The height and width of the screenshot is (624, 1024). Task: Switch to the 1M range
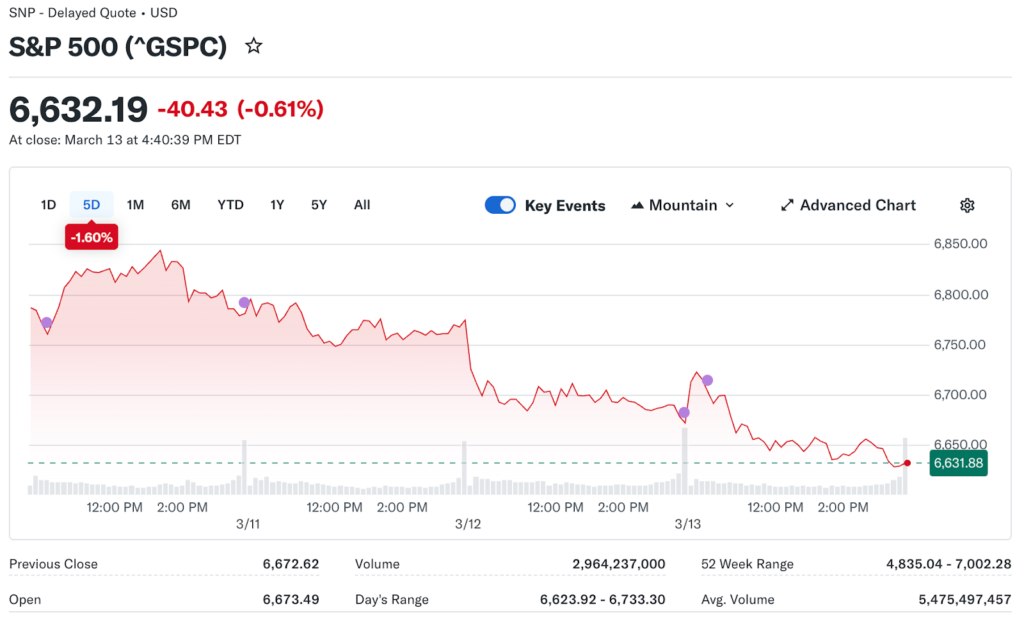135,205
